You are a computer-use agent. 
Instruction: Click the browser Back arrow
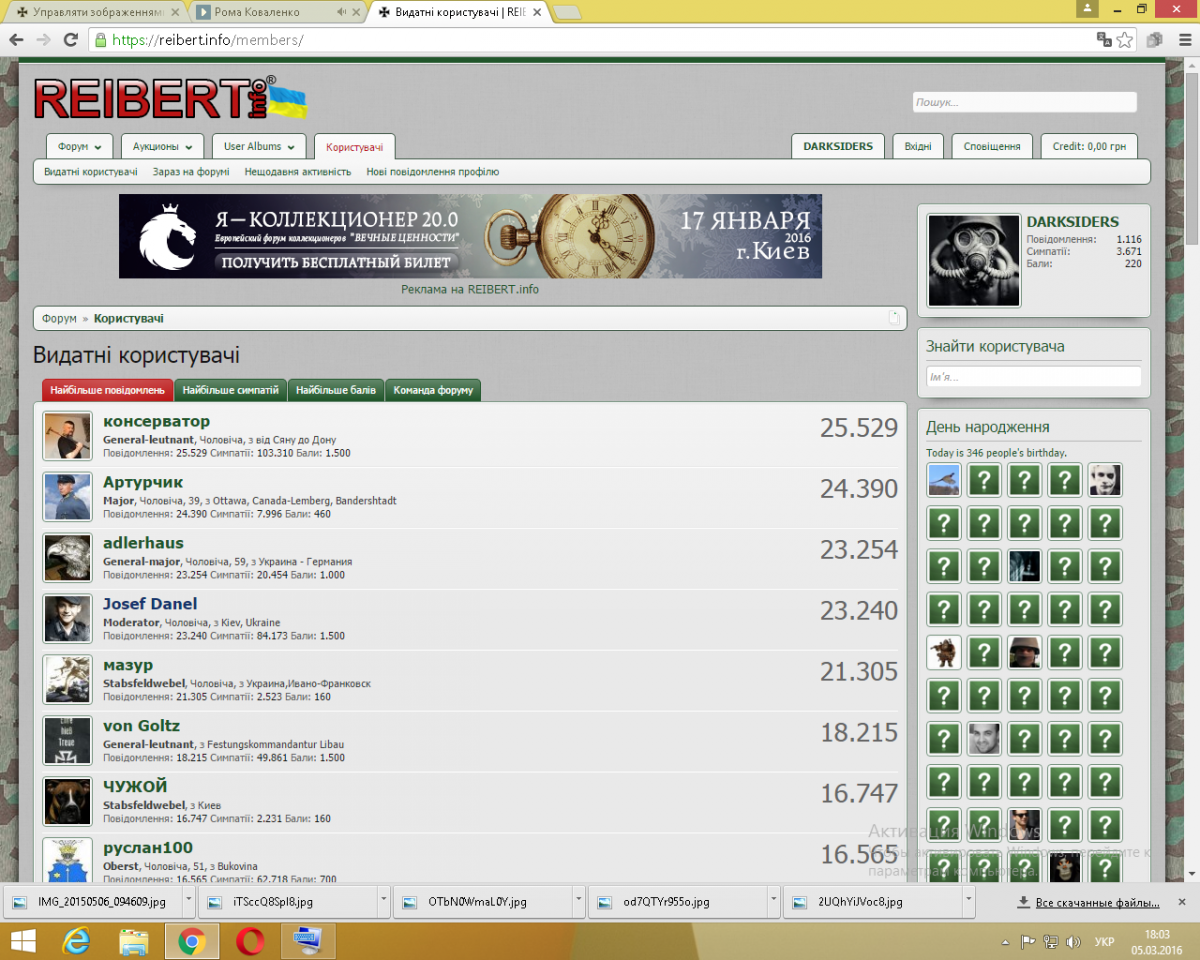pos(16,40)
